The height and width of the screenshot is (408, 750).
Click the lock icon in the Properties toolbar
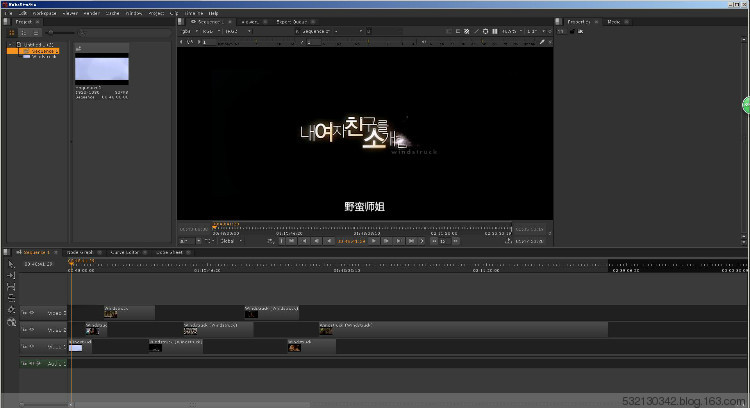572,31
